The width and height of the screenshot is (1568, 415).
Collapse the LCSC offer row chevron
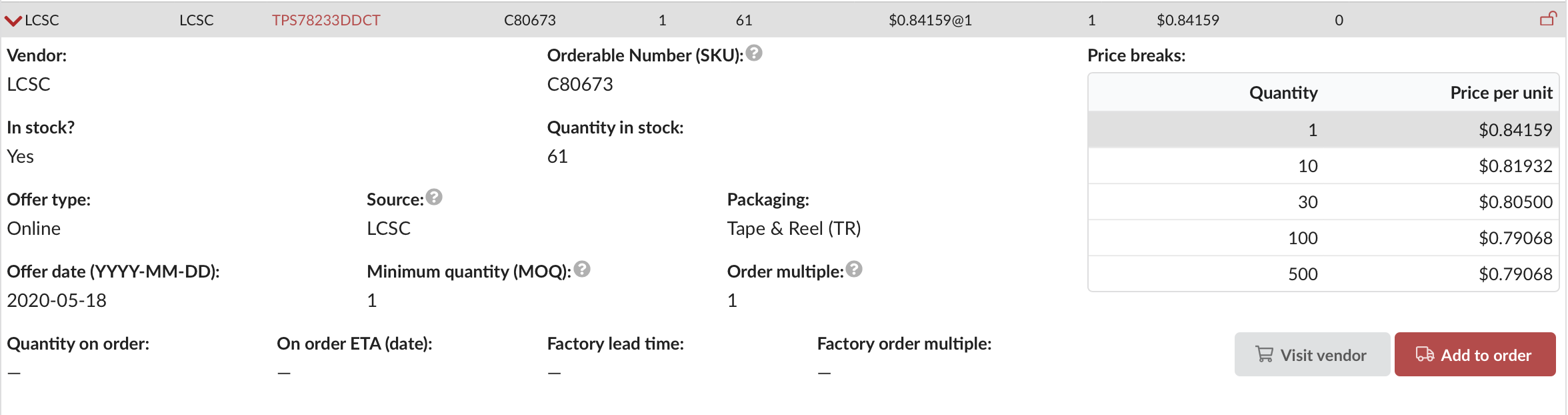coord(13,21)
